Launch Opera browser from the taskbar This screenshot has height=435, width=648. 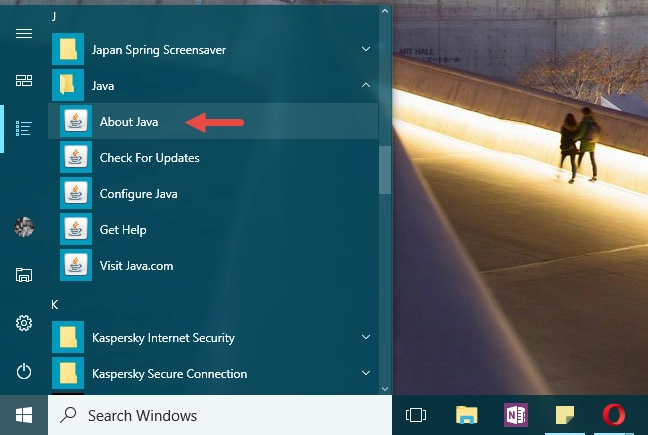click(x=614, y=415)
